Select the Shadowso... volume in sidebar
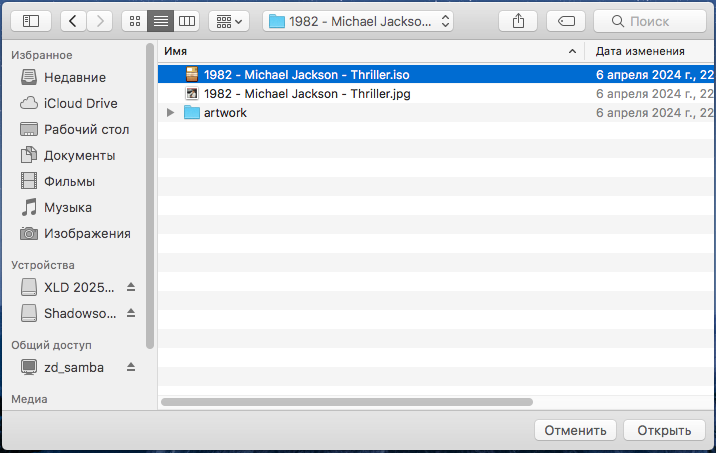Viewport: 716px width, 453px height. point(68,313)
